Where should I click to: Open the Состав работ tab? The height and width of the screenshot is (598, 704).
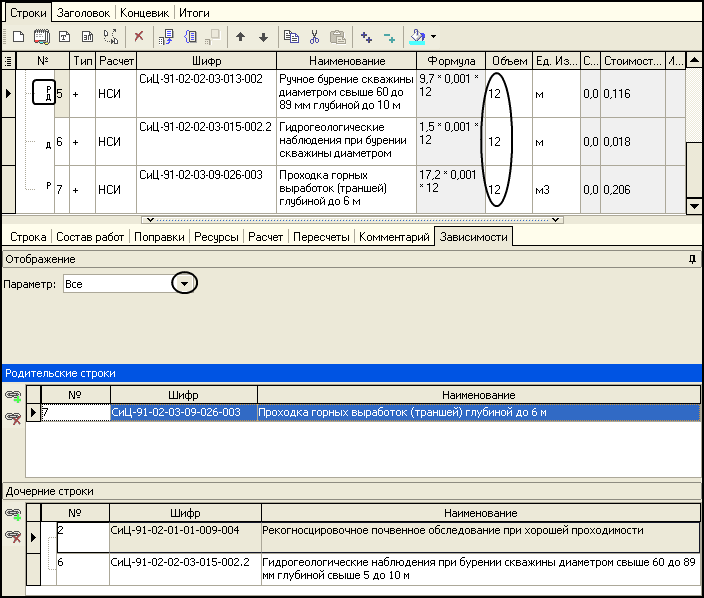click(x=90, y=237)
